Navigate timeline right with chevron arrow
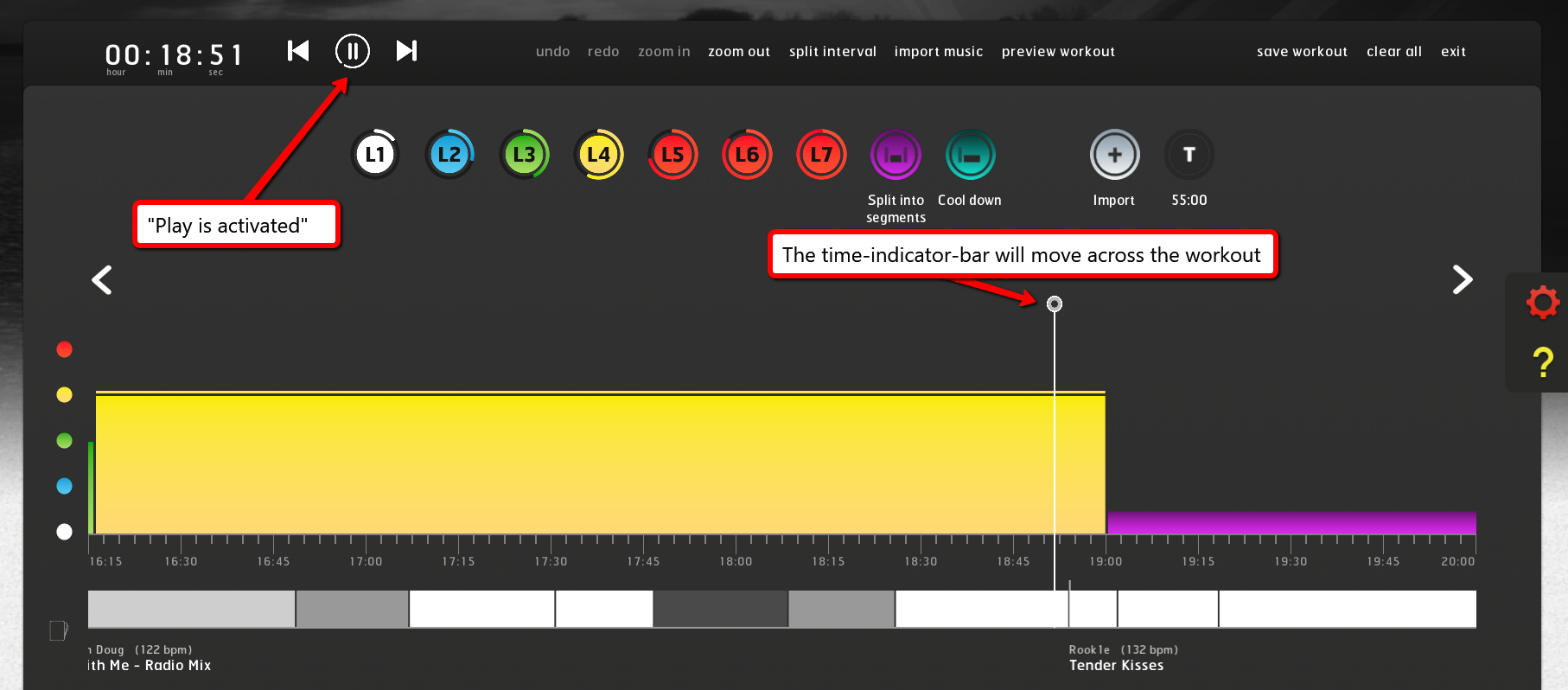Image resolution: width=1568 pixels, height=690 pixels. click(x=1462, y=279)
